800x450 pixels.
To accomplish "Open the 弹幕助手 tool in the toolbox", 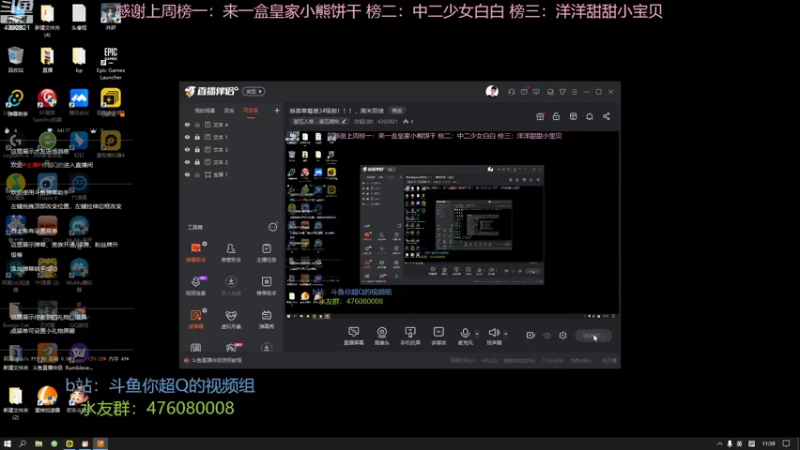I will (196, 252).
